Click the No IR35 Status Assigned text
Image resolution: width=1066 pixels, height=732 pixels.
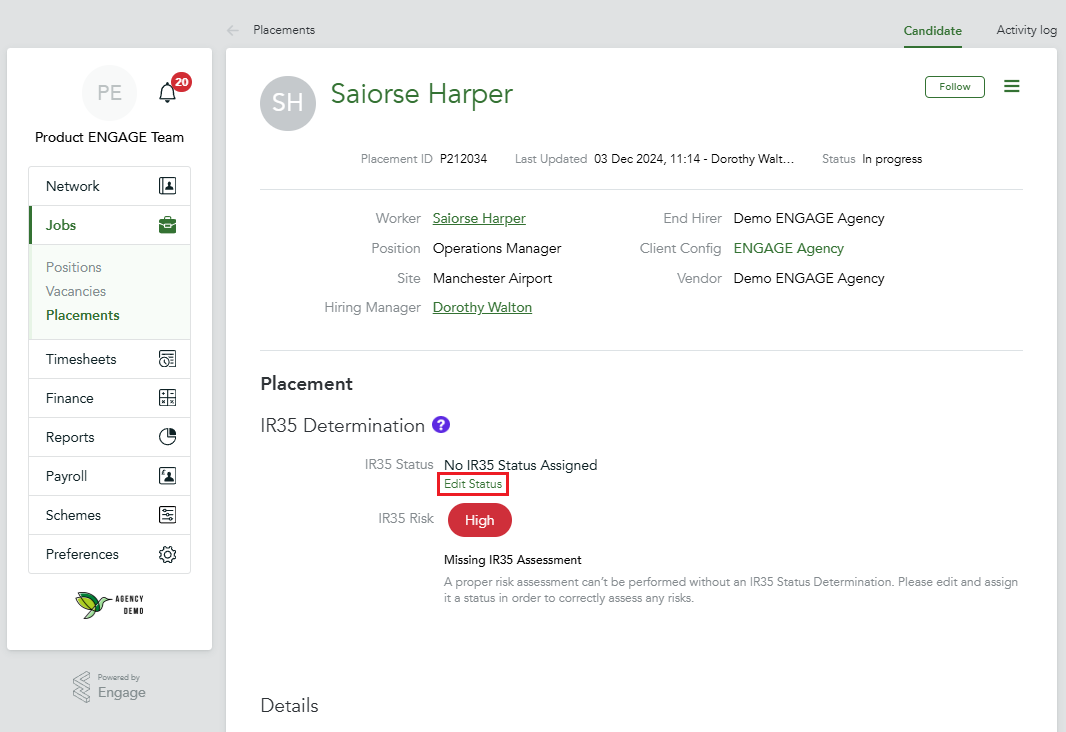521,465
